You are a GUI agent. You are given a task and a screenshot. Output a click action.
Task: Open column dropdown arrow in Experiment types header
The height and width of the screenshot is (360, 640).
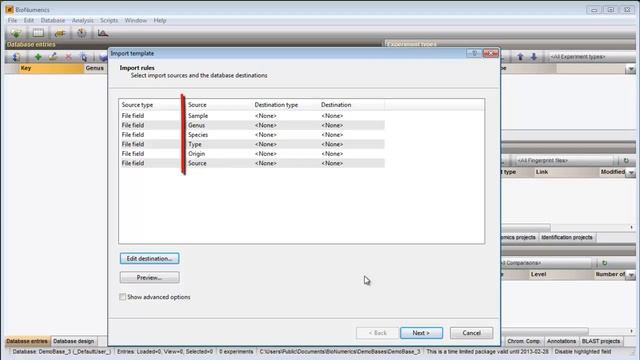pos(631,69)
